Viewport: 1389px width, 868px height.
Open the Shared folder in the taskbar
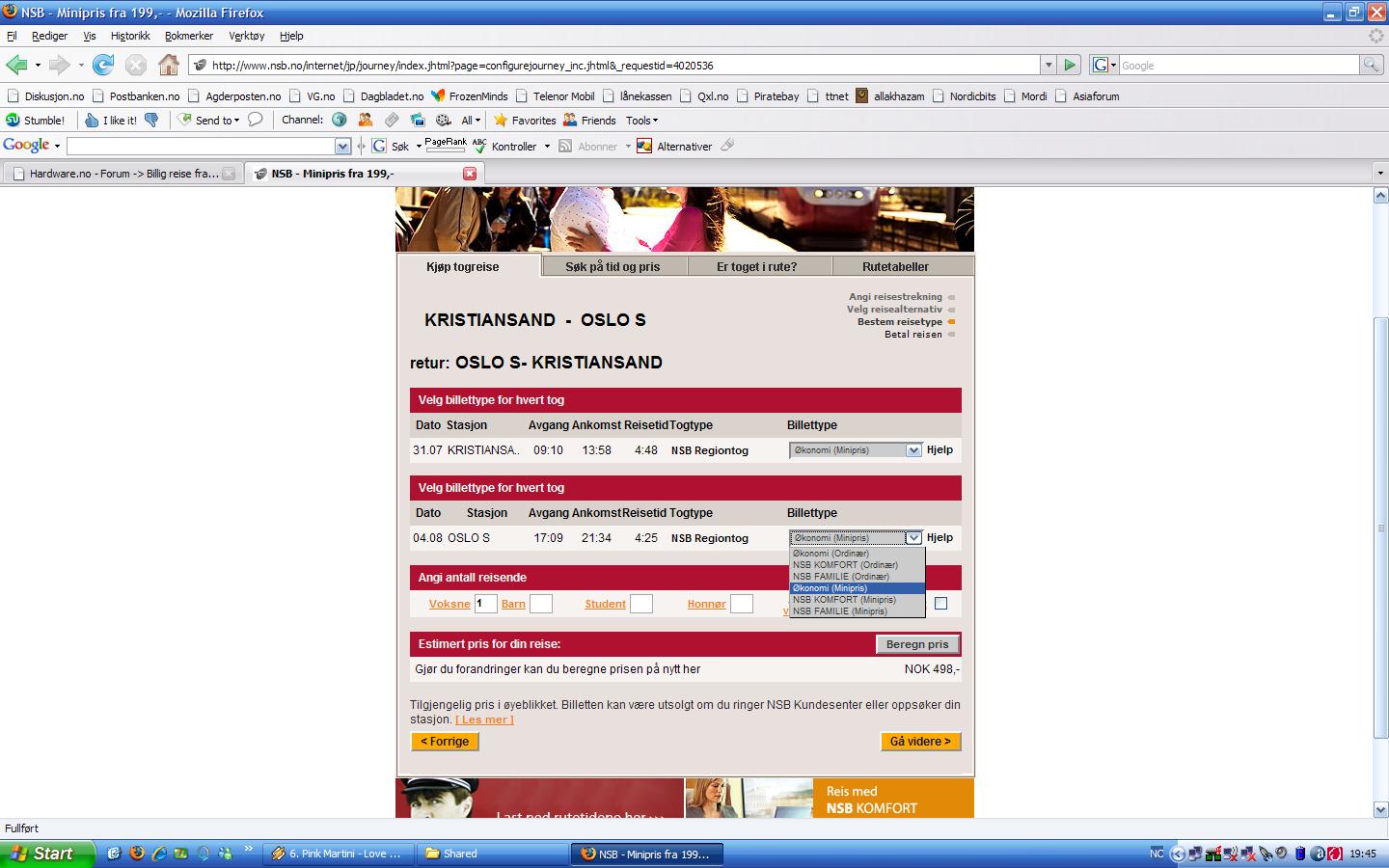point(494,854)
